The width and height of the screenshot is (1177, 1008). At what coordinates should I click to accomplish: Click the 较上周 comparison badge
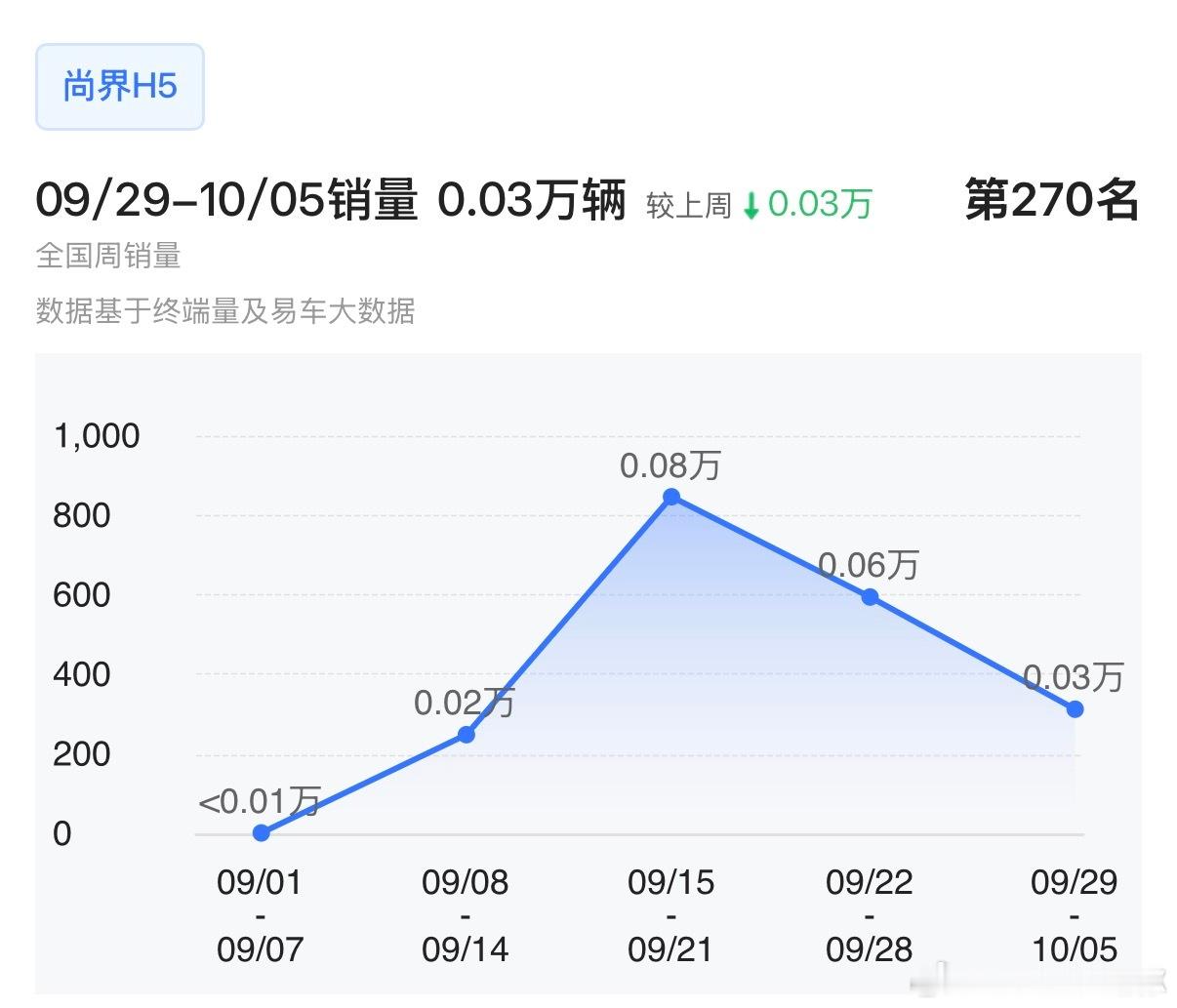tap(689, 205)
